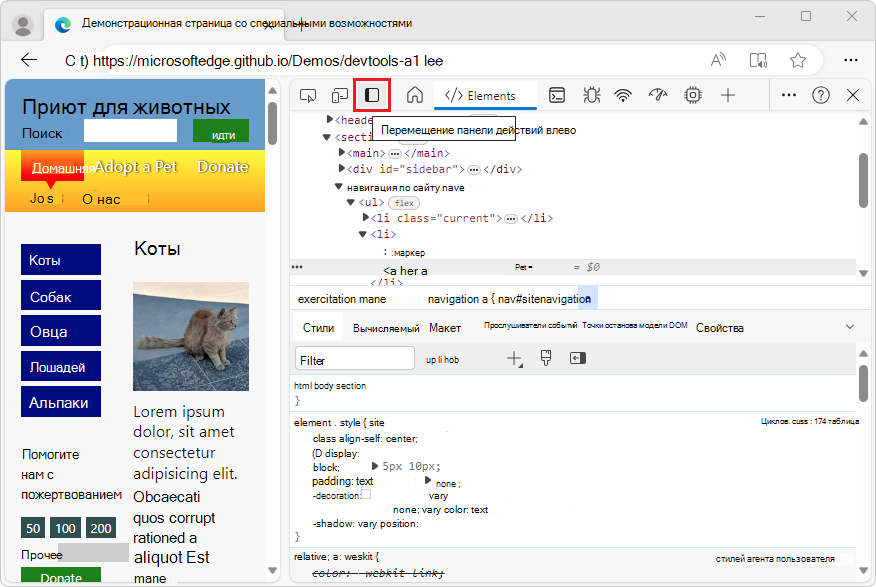This screenshot has width=876, height=587.
Task: Click the О нас navigation link
Action: click(101, 199)
